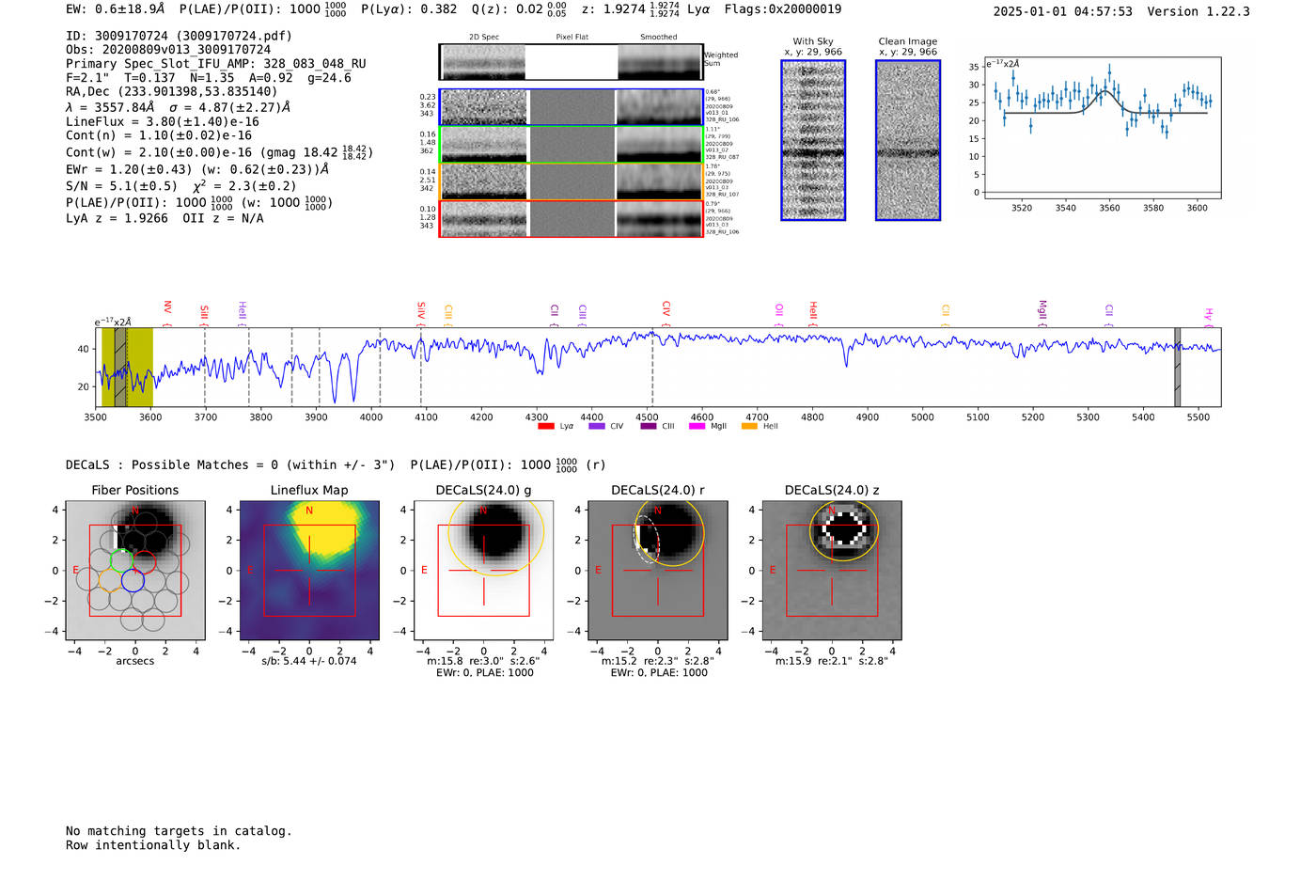Open the DECaLS(24.0) r image
The width and height of the screenshot is (1316, 896).
point(658,571)
